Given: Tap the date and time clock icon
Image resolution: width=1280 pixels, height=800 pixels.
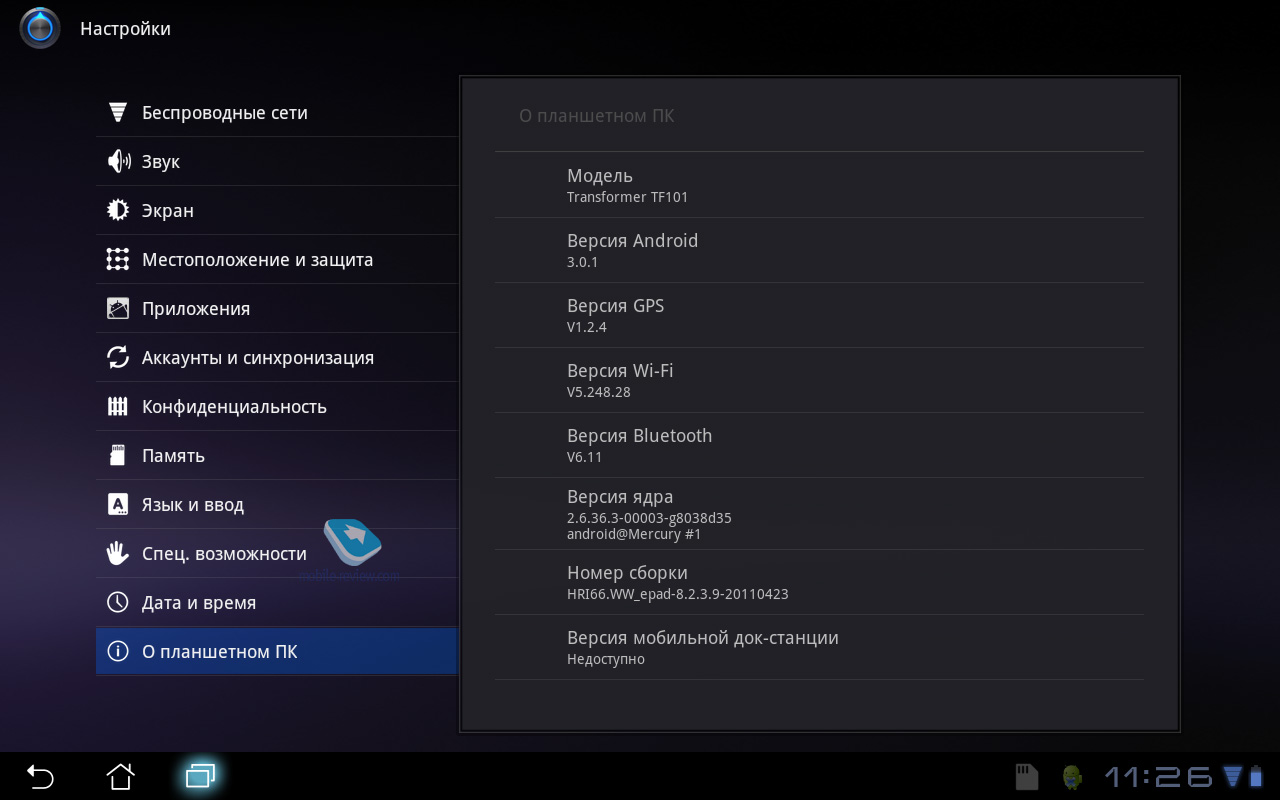Looking at the screenshot, I should click(118, 602).
